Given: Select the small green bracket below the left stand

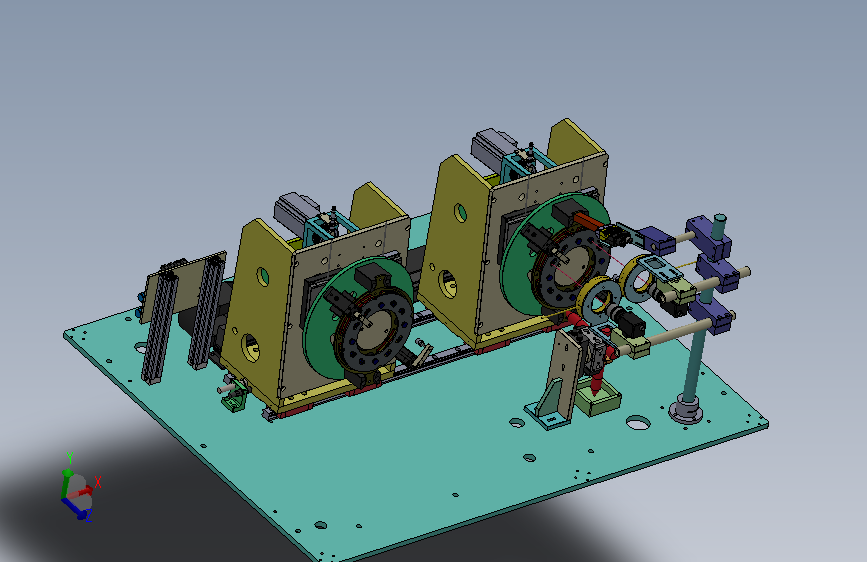Looking at the screenshot, I should tap(233, 398).
